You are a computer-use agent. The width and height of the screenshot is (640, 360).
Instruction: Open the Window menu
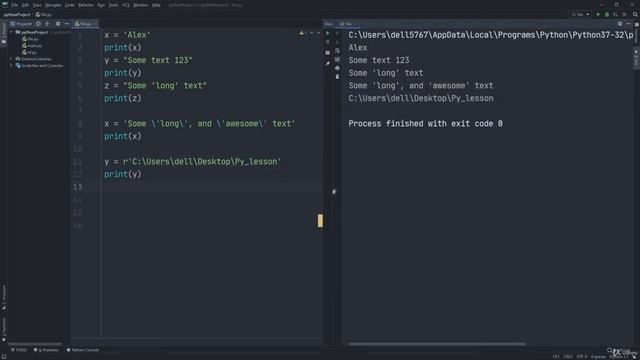pyautogui.click(x=141, y=5)
